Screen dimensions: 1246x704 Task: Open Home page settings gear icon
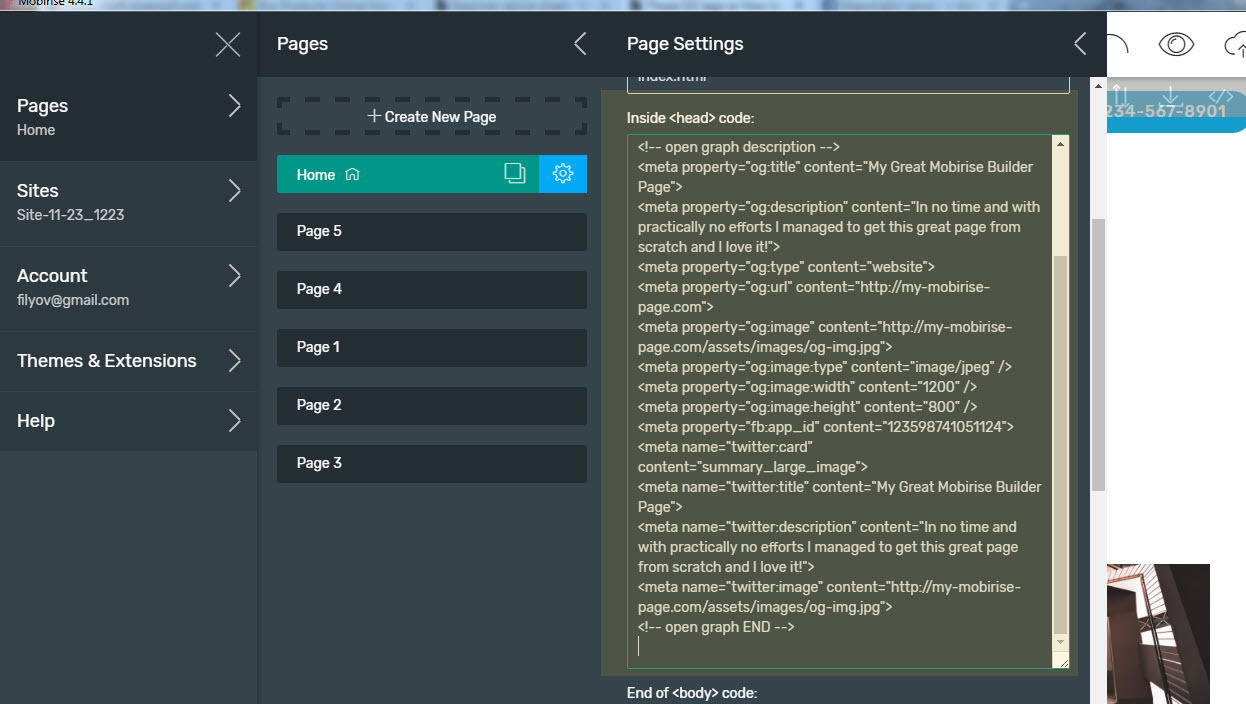point(563,174)
